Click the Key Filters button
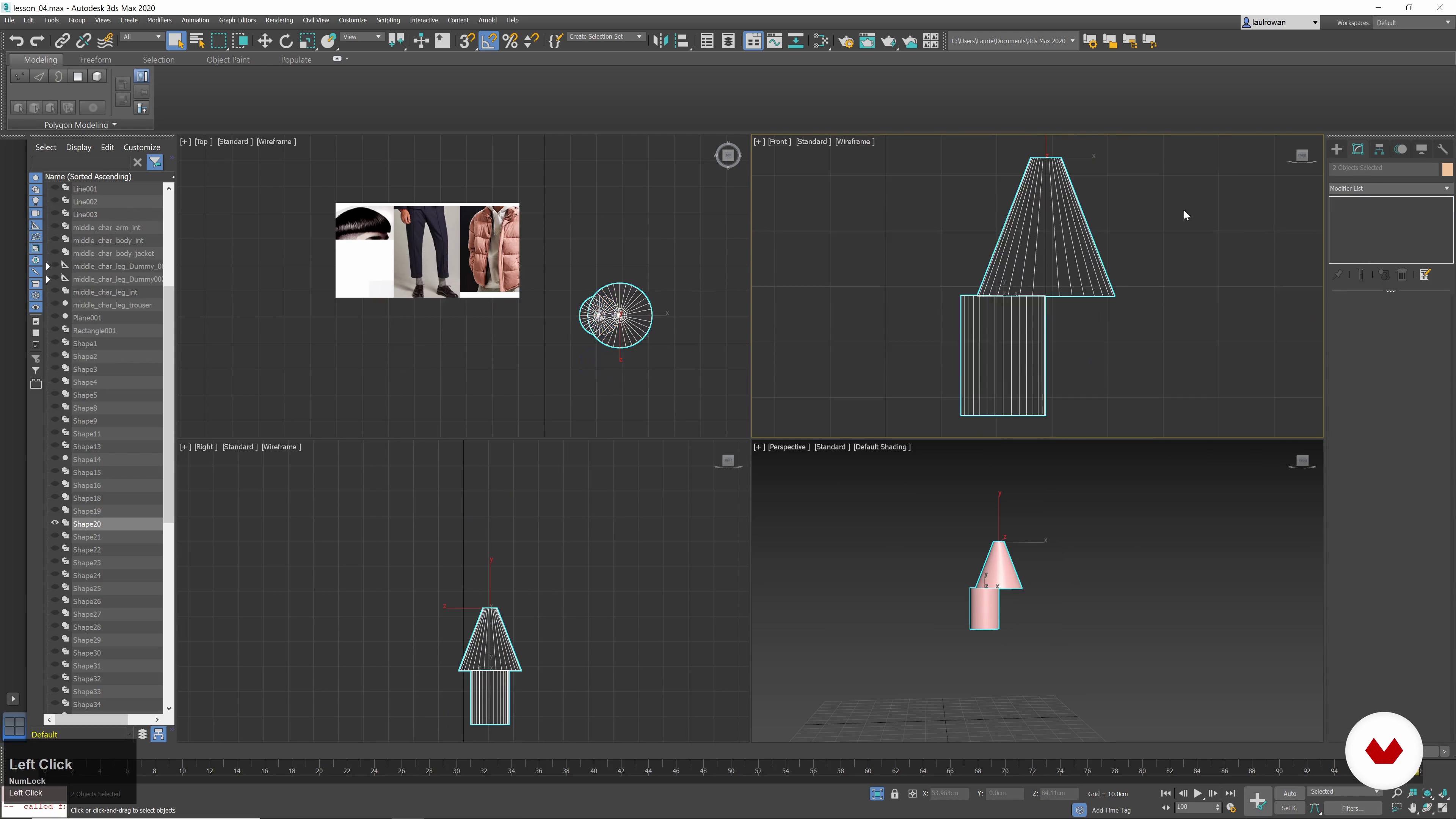This screenshot has width=1456, height=819. point(1352,808)
